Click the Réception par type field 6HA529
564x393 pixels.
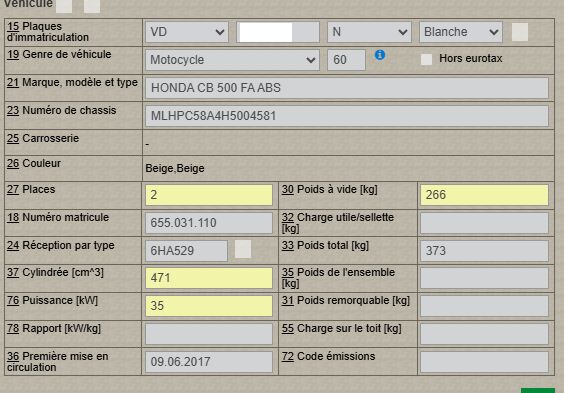186,251
